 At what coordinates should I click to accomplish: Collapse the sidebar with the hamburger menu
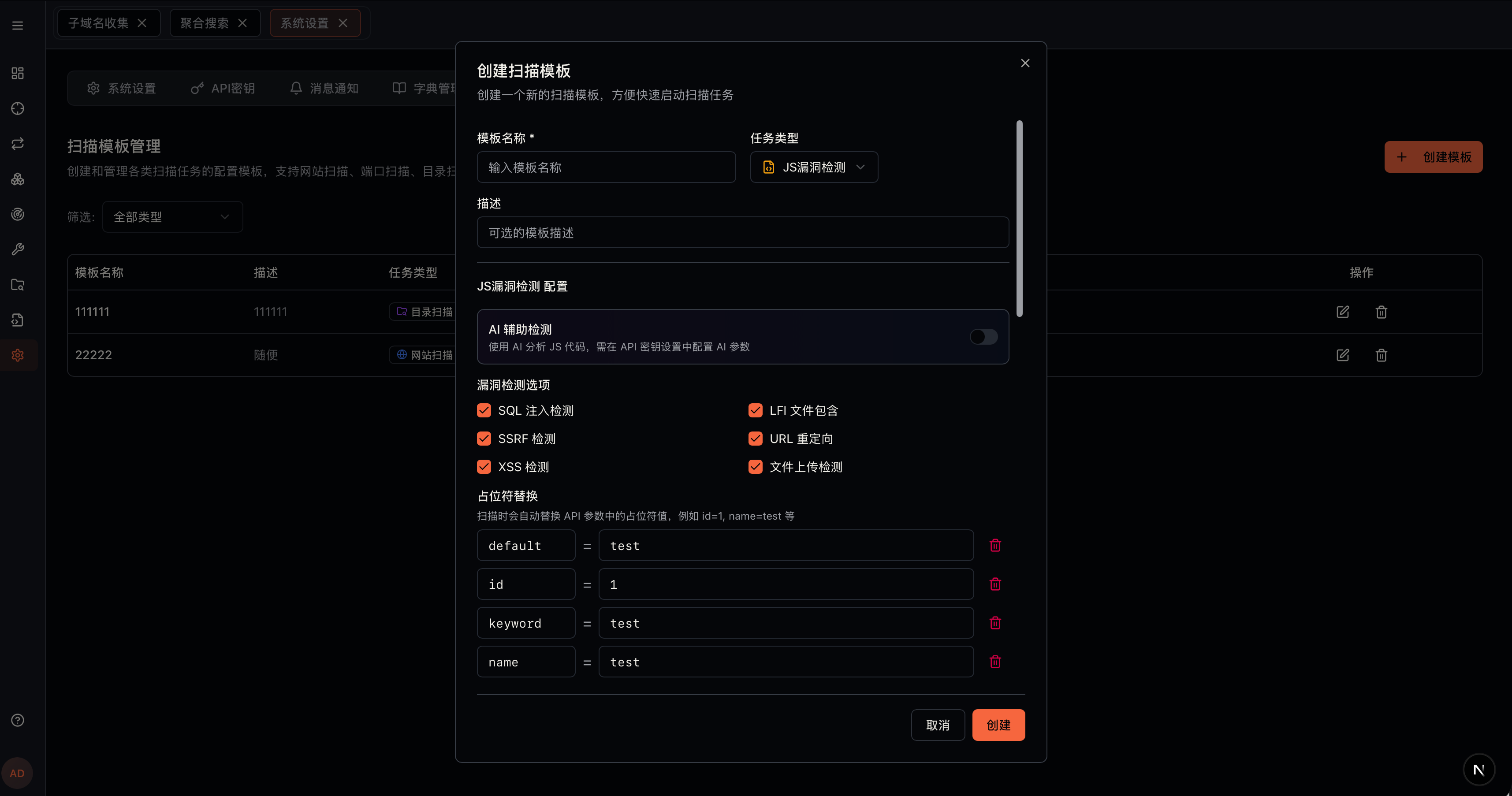click(17, 25)
